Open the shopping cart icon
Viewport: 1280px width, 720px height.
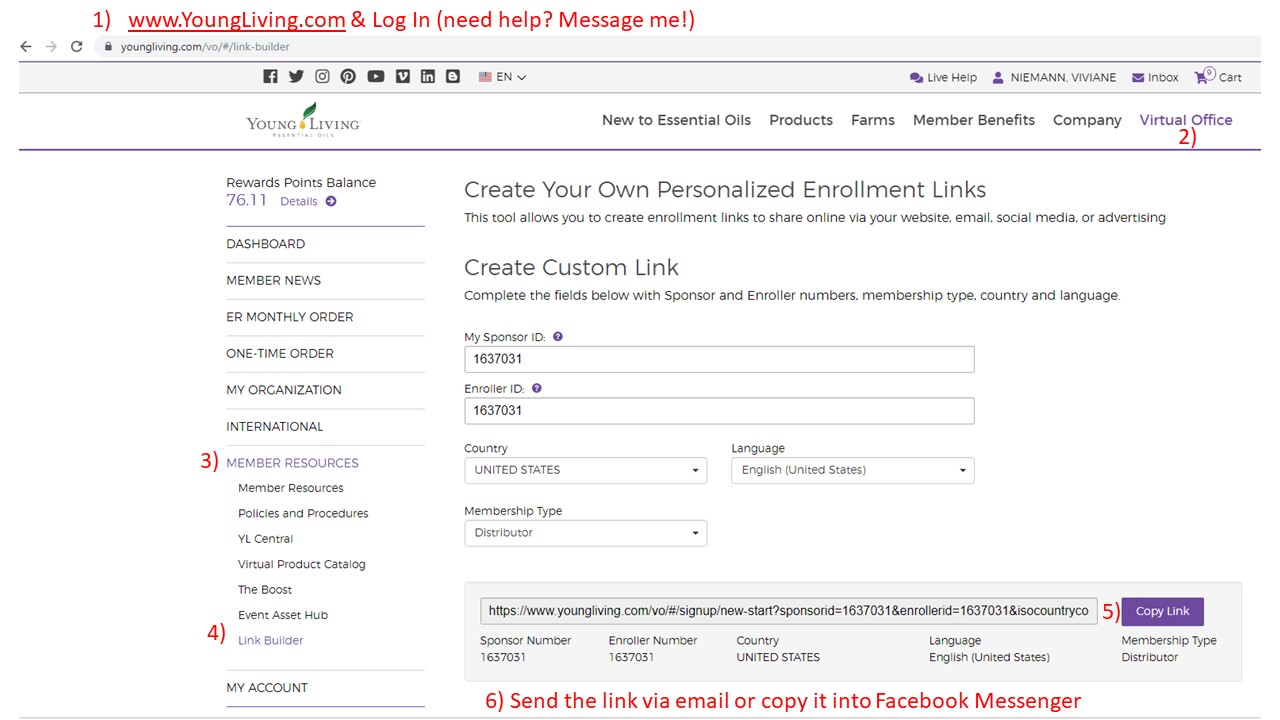[x=1204, y=76]
